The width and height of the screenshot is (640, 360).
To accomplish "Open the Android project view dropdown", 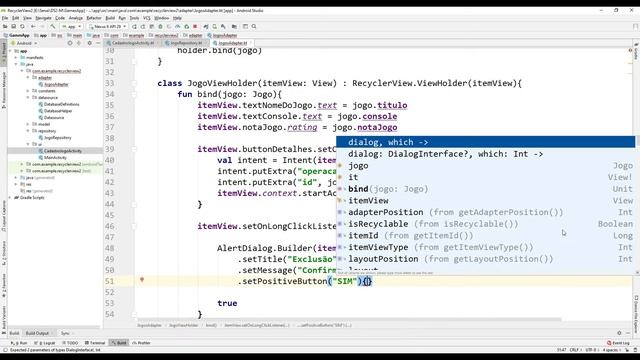I will coord(24,43).
